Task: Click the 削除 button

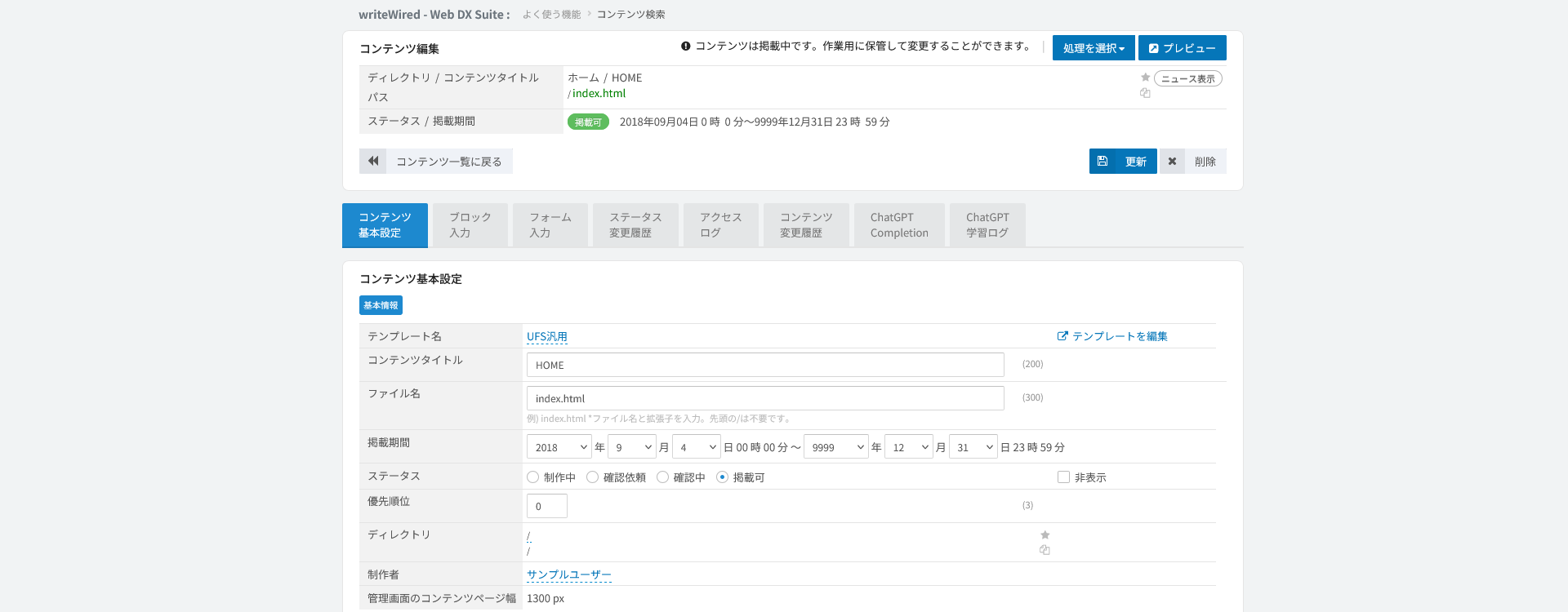Action: click(x=1193, y=161)
